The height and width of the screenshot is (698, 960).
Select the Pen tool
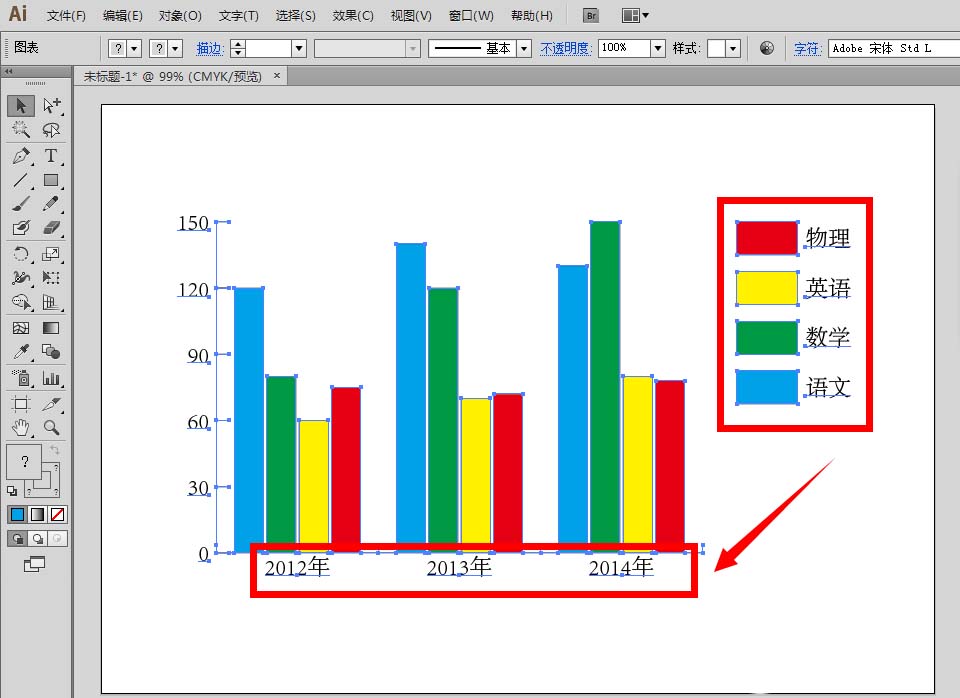click(x=21, y=156)
